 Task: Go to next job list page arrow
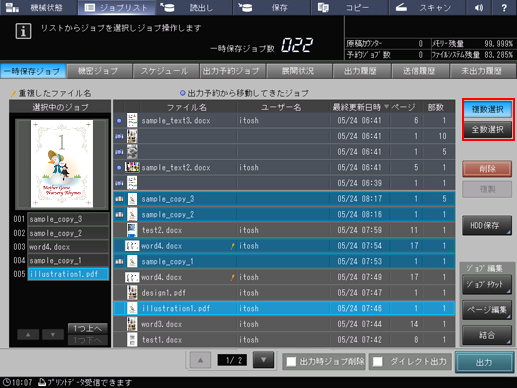click(263, 360)
